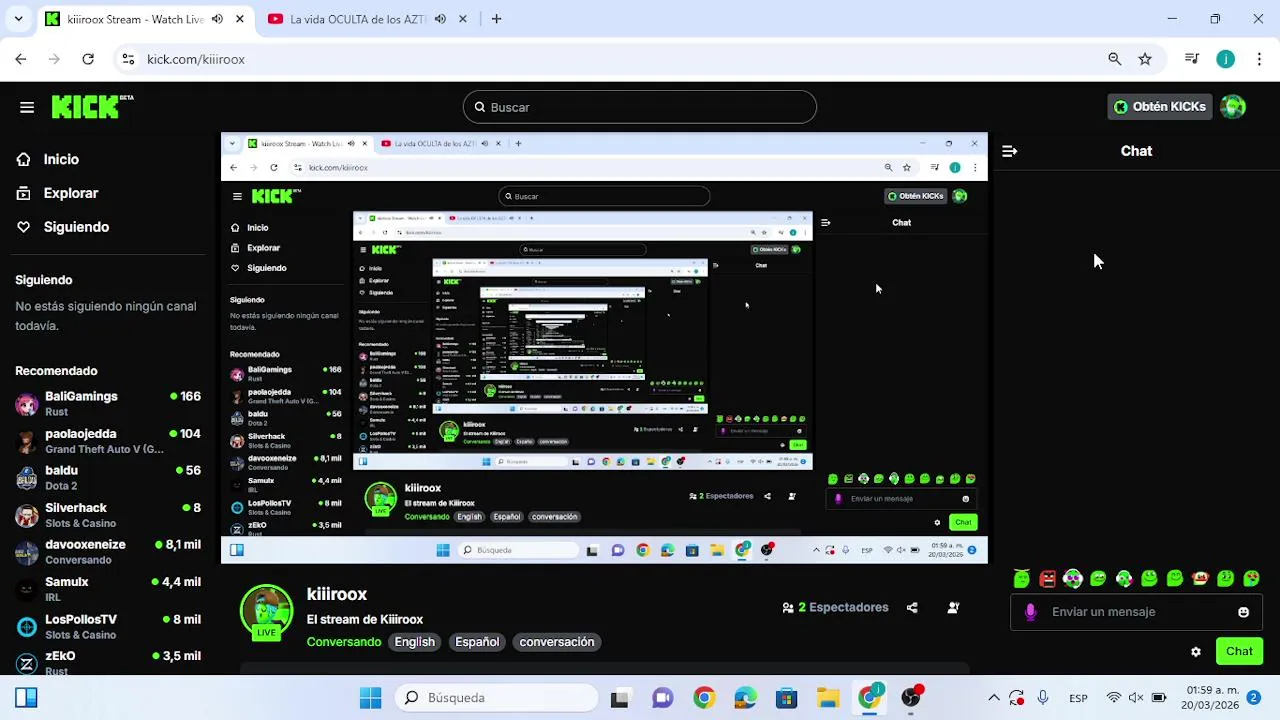Collapse the chat panel arrow icon
Image resolution: width=1280 pixels, height=720 pixels.
[1009, 151]
